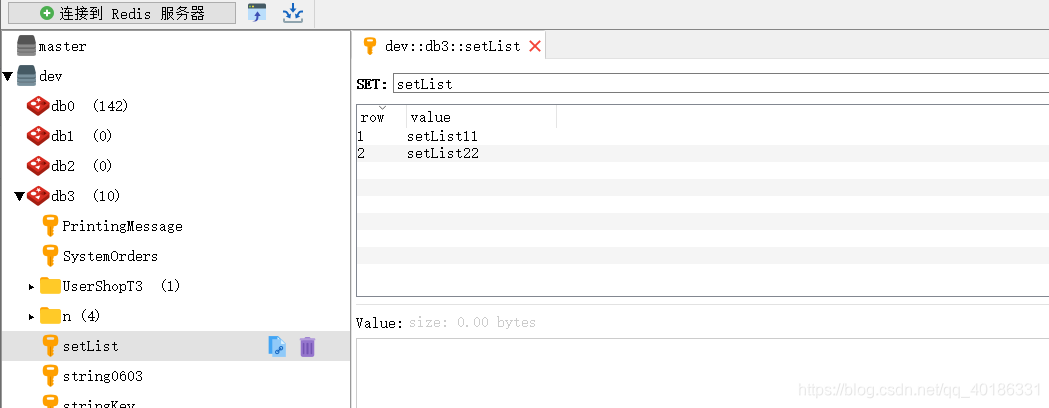Click the UserShopT3 folder icon
This screenshot has width=1049, height=408.
click(x=50, y=286)
